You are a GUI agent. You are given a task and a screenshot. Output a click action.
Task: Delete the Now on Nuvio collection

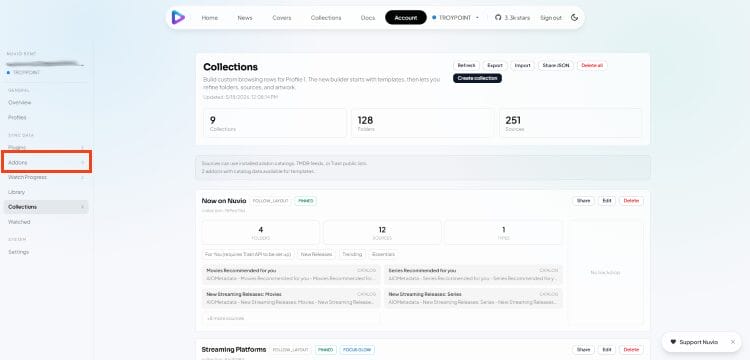[631, 201]
